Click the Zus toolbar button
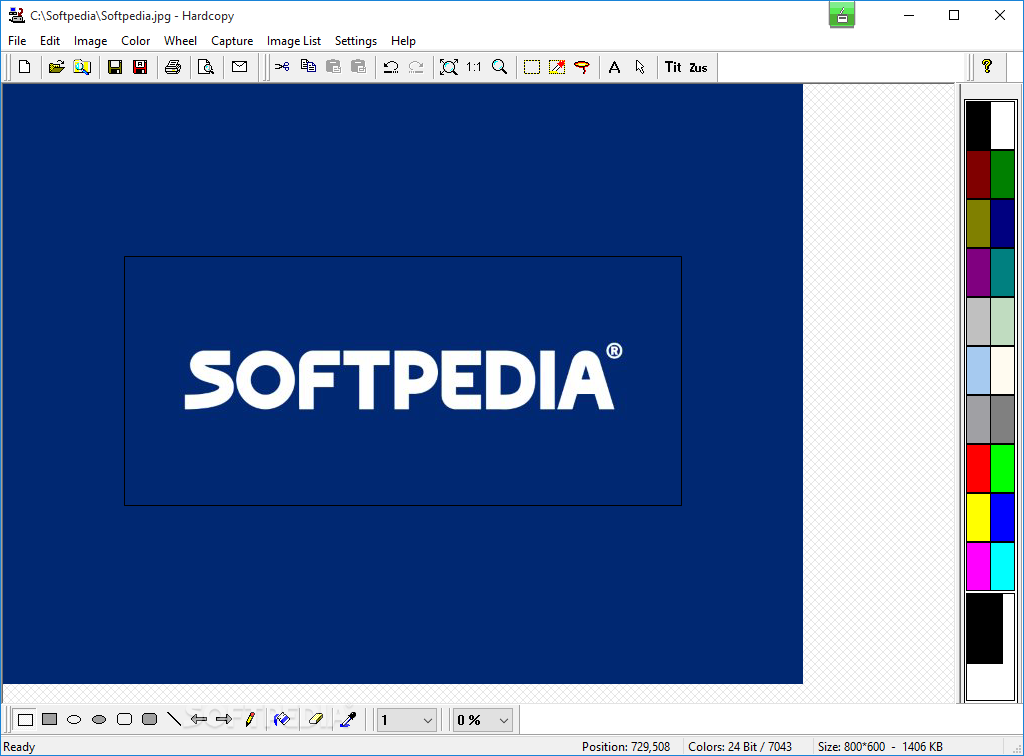 (x=698, y=67)
